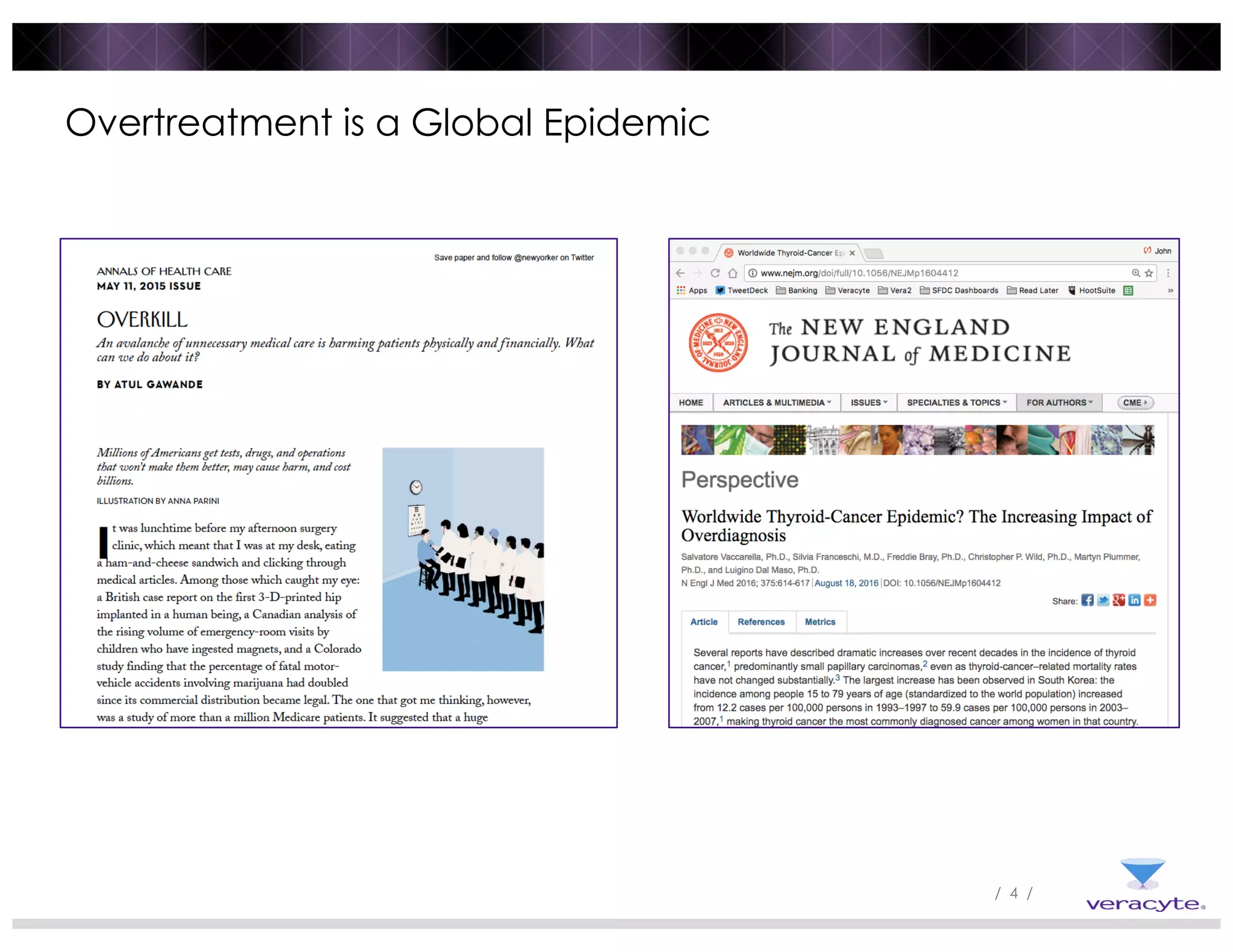The height and width of the screenshot is (952, 1233).
Task: Open the Veracyte bookmarks folder
Action: pyautogui.click(x=848, y=291)
